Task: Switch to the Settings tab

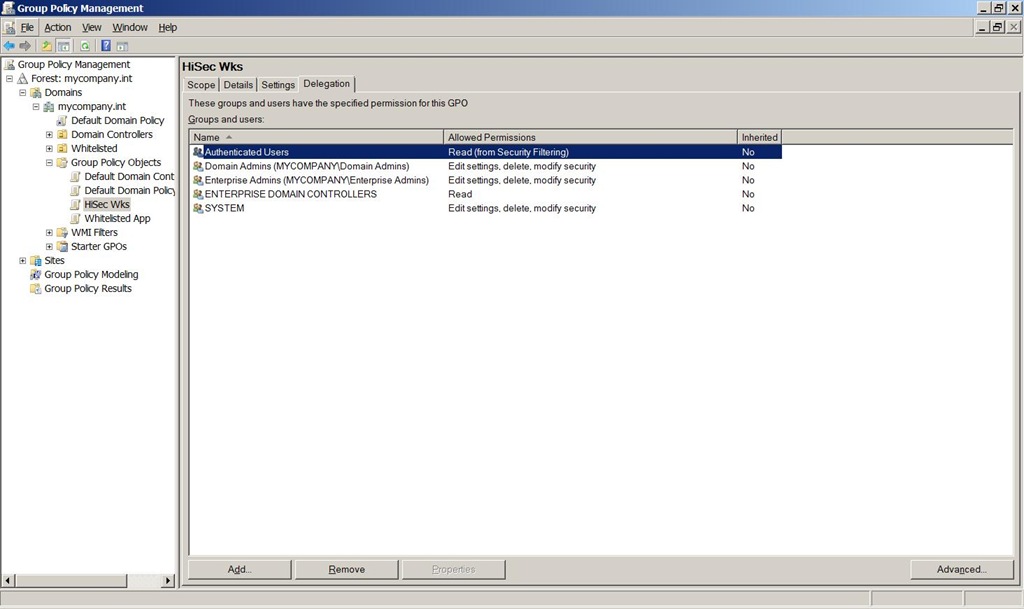Action: tap(278, 85)
